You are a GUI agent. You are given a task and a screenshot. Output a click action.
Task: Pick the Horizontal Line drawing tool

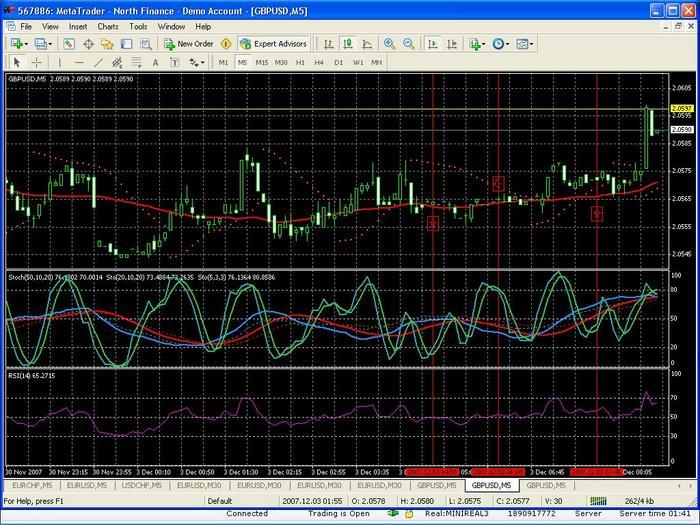[79, 62]
